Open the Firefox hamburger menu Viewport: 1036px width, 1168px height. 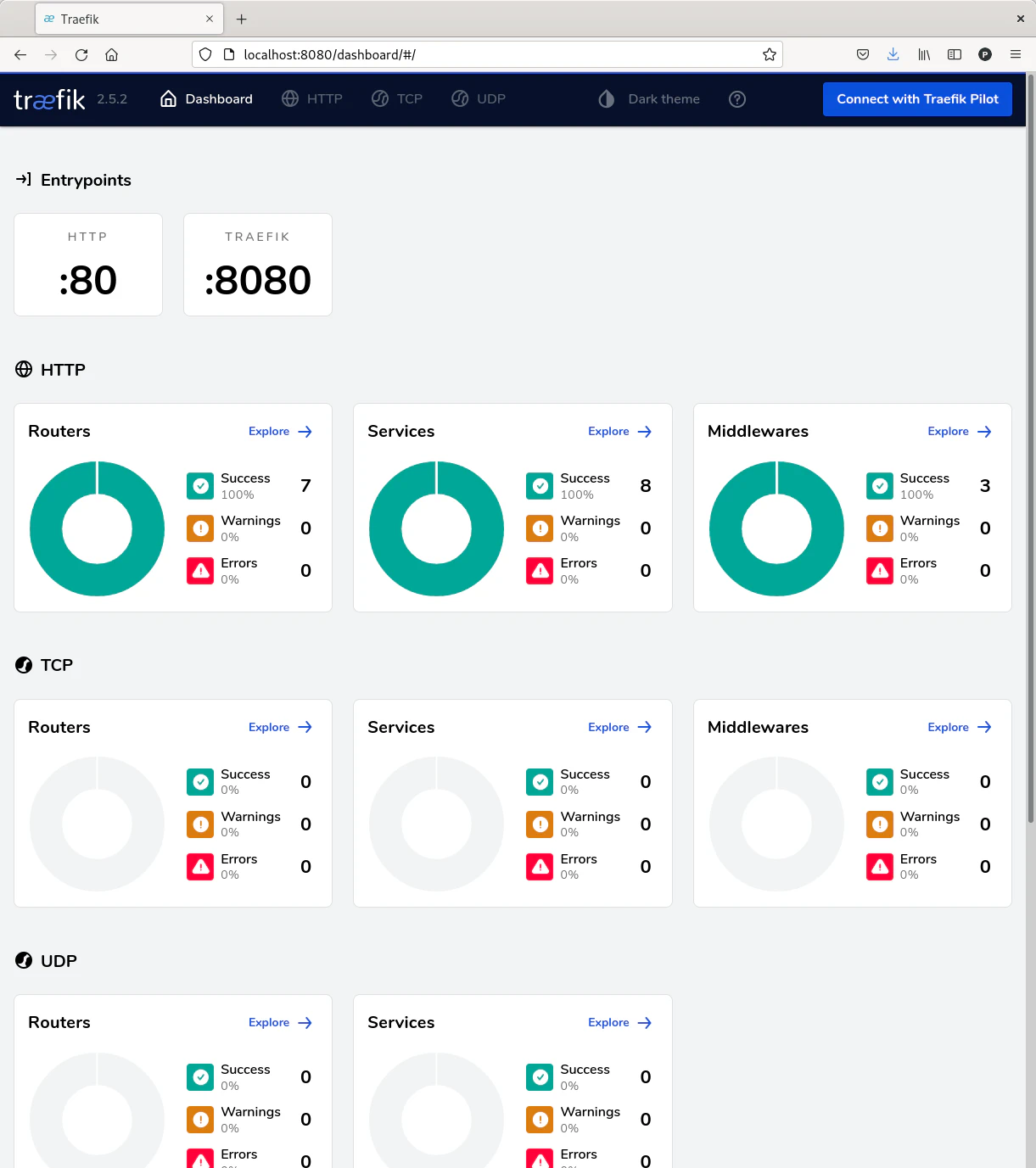coord(1015,54)
